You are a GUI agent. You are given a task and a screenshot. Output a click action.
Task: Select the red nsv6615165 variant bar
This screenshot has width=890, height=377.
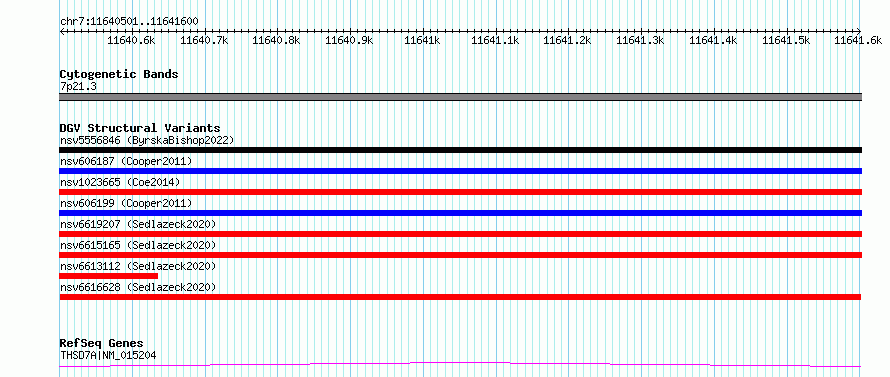click(460, 255)
